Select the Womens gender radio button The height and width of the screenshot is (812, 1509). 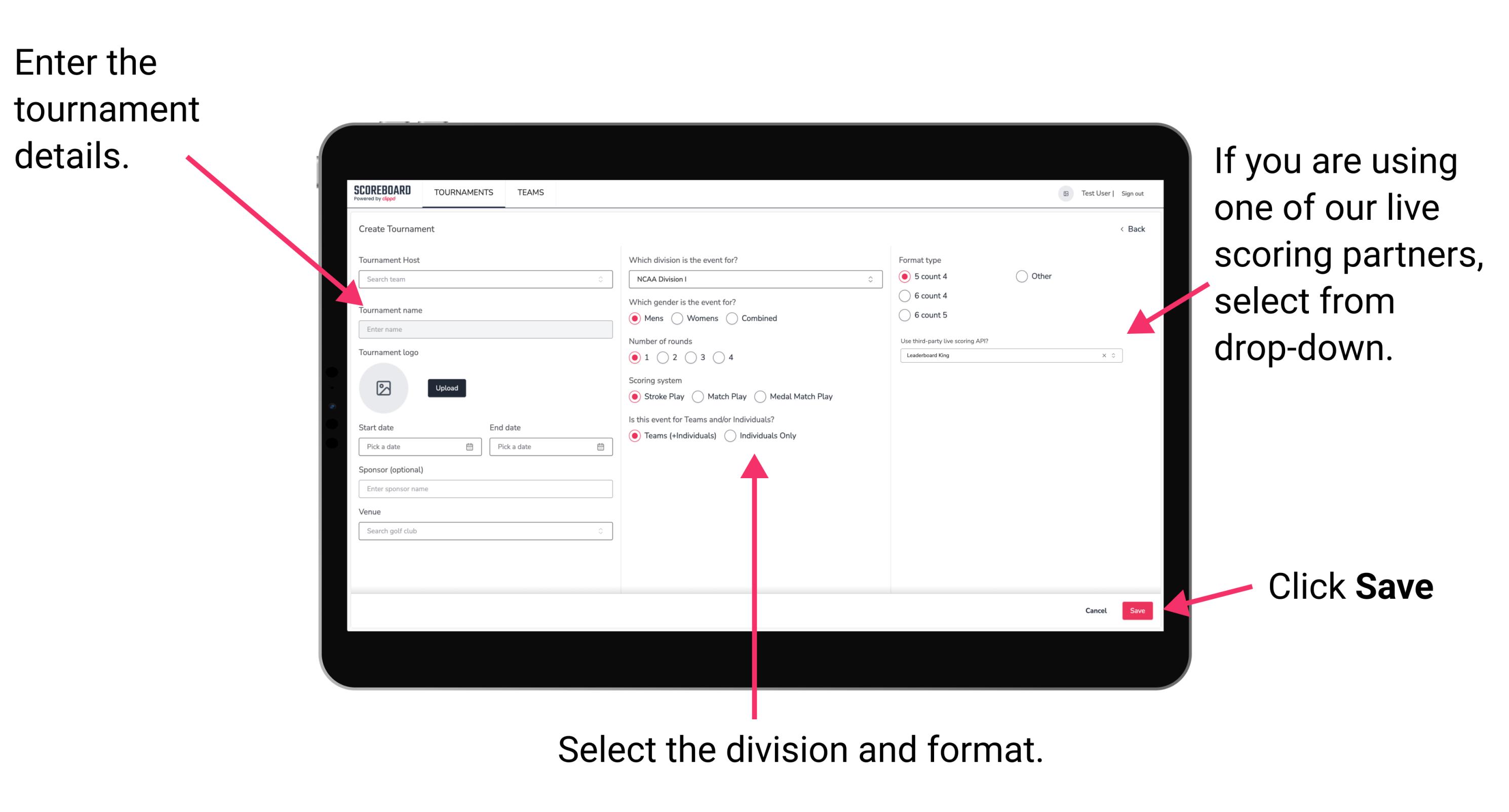point(679,318)
